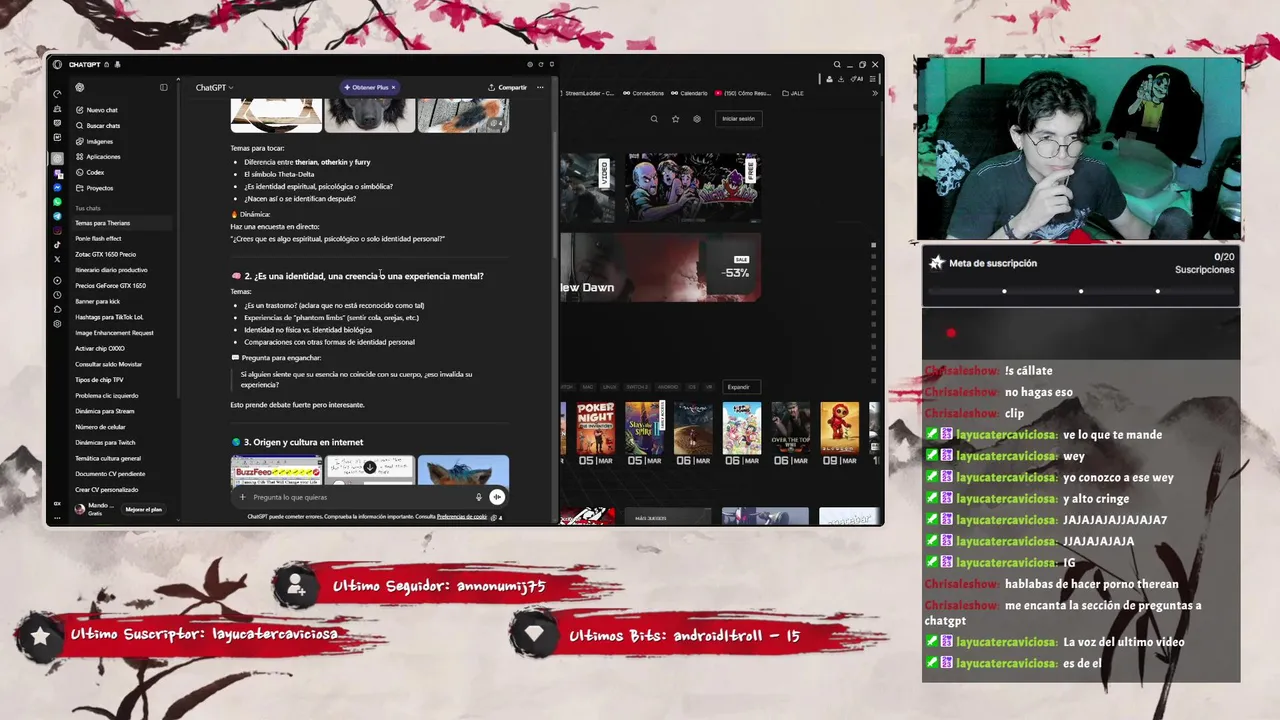Click the scroll-to-bottom arrow button in chat
The width and height of the screenshot is (1280, 720).
coord(369,467)
